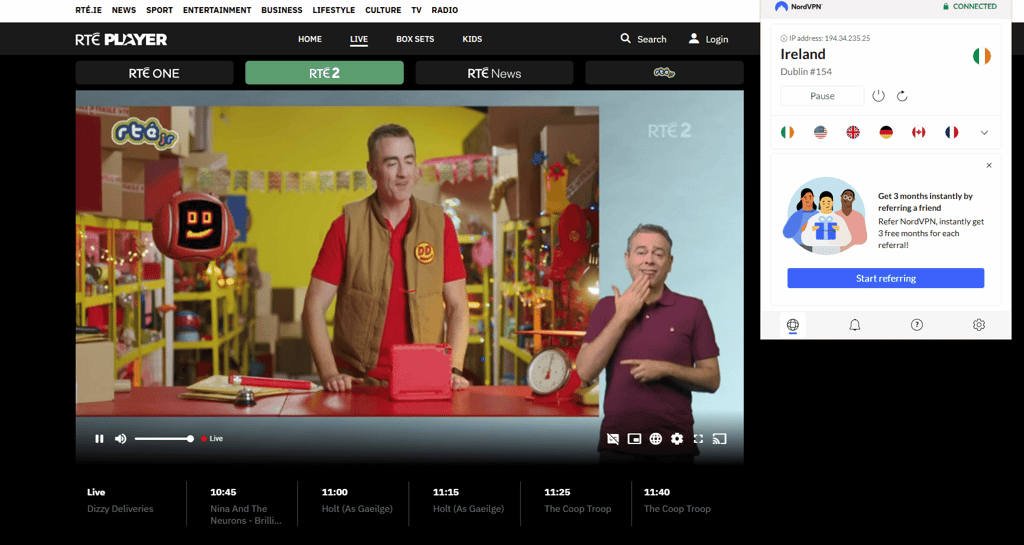Image resolution: width=1024 pixels, height=545 pixels.
Task: Expand the NordVPN country list chevron
Action: (984, 132)
